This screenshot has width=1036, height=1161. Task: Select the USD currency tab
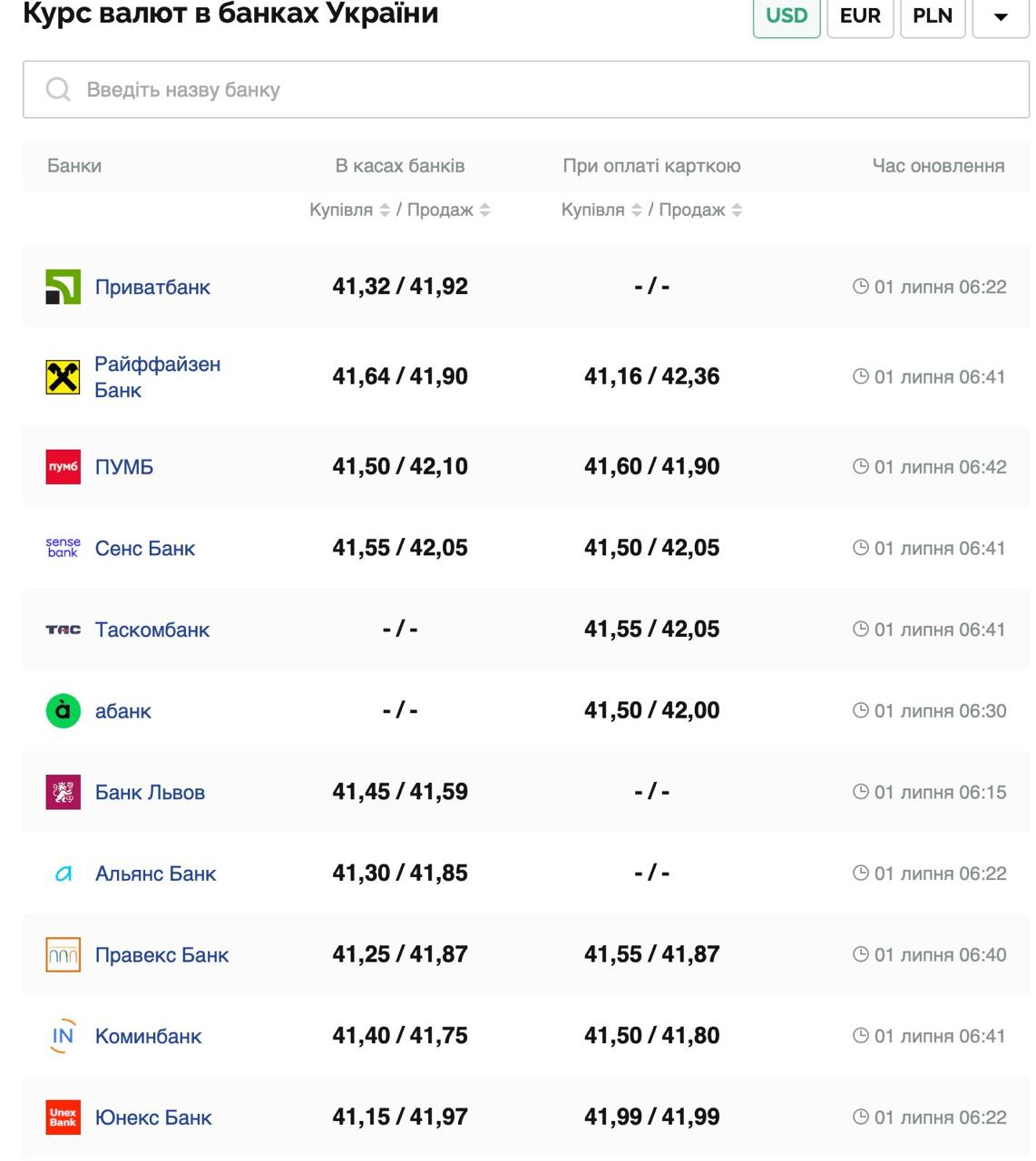pos(787,16)
